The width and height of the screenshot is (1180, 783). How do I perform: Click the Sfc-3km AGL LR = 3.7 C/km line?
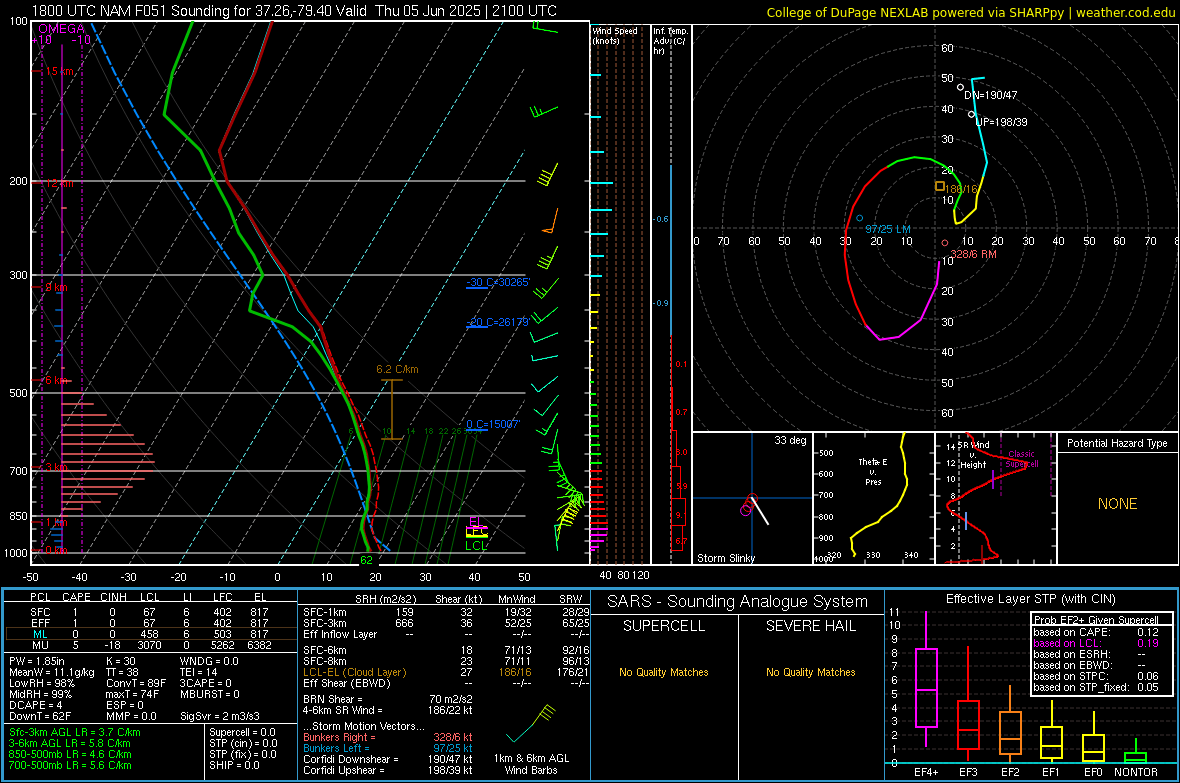(x=75, y=732)
